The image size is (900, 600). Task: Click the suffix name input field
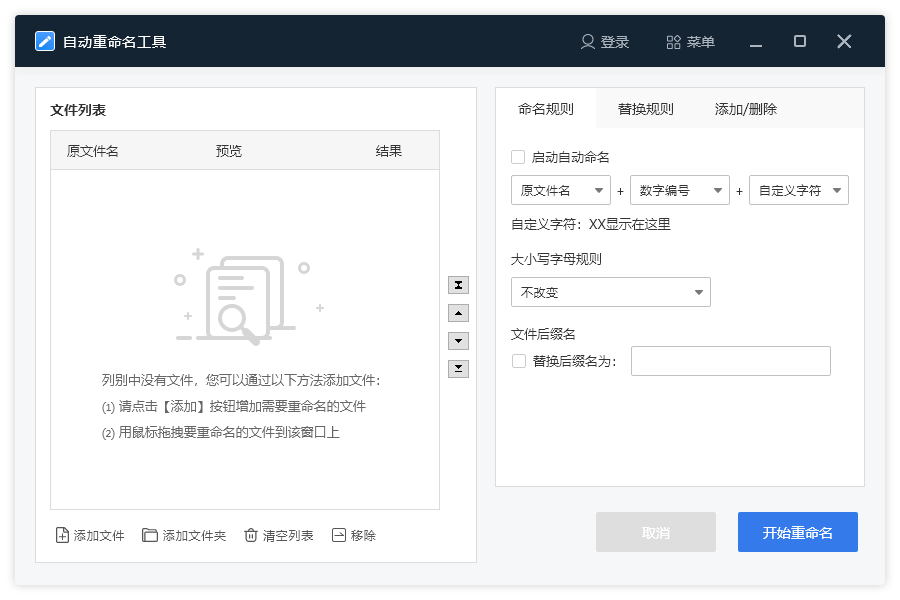[x=730, y=361]
